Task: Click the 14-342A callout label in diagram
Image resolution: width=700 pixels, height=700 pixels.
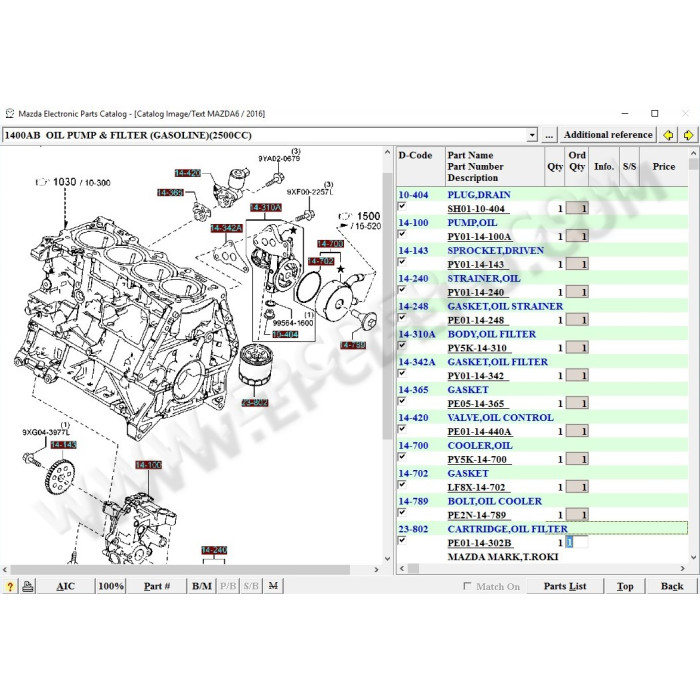Action: pos(226,228)
